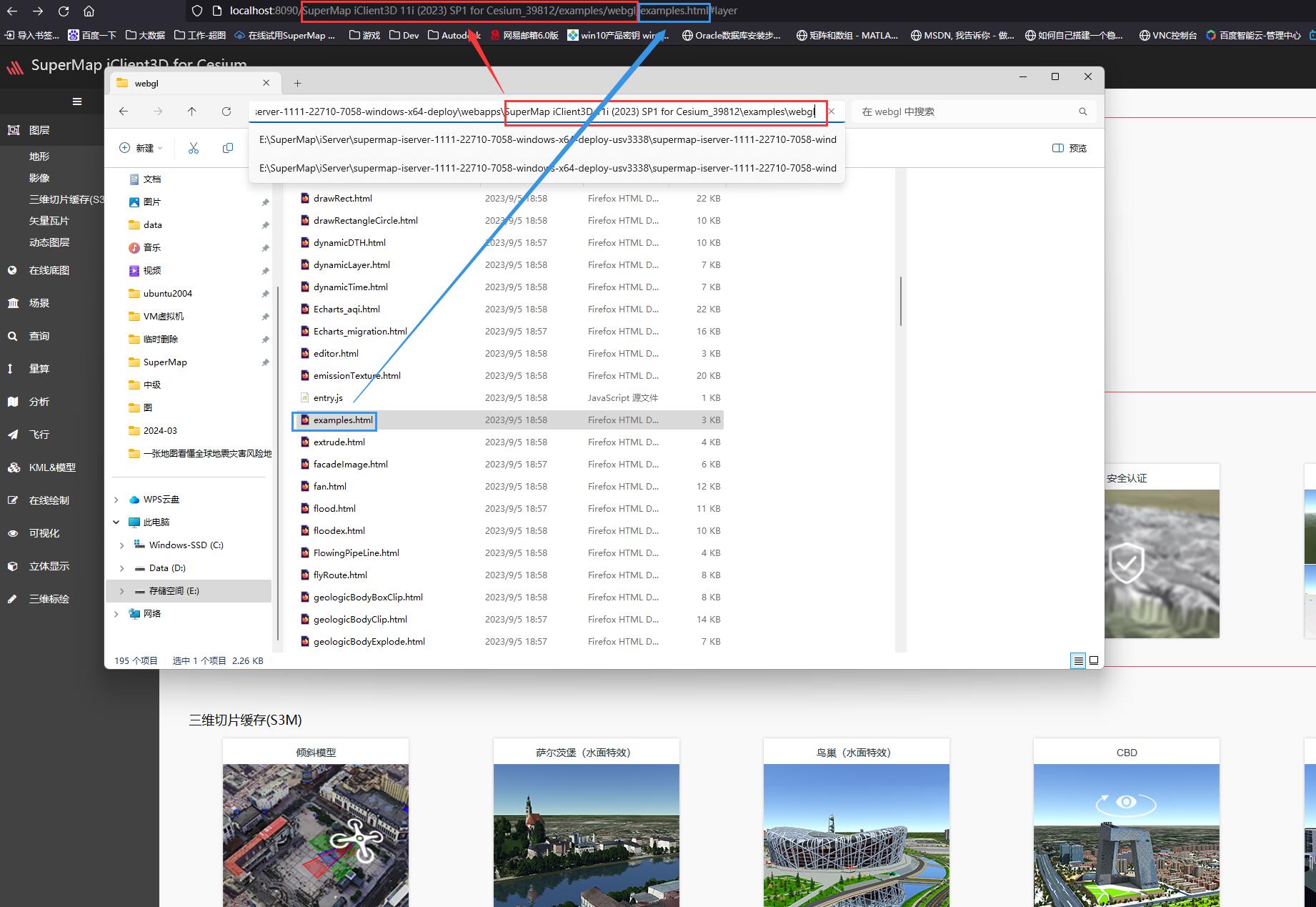Refresh the Explorer folder view
Screen dimensions: 1316x907
point(226,111)
